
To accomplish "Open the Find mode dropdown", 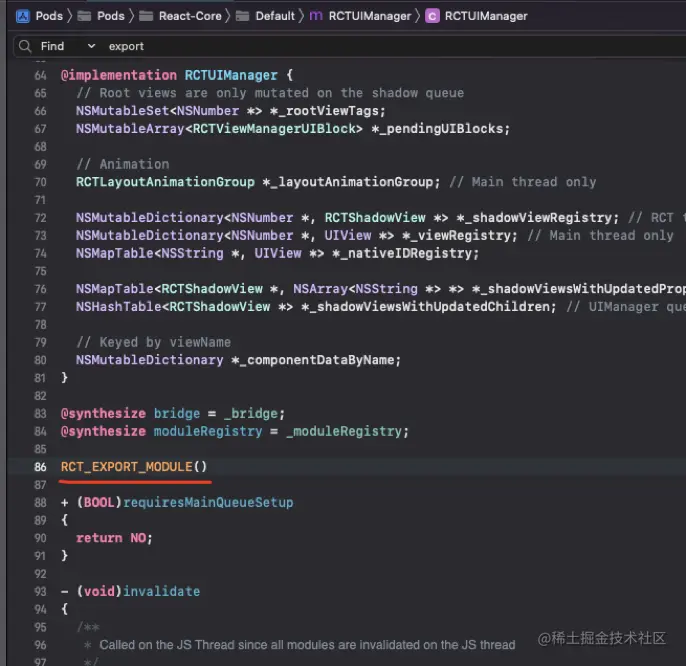I will point(68,46).
